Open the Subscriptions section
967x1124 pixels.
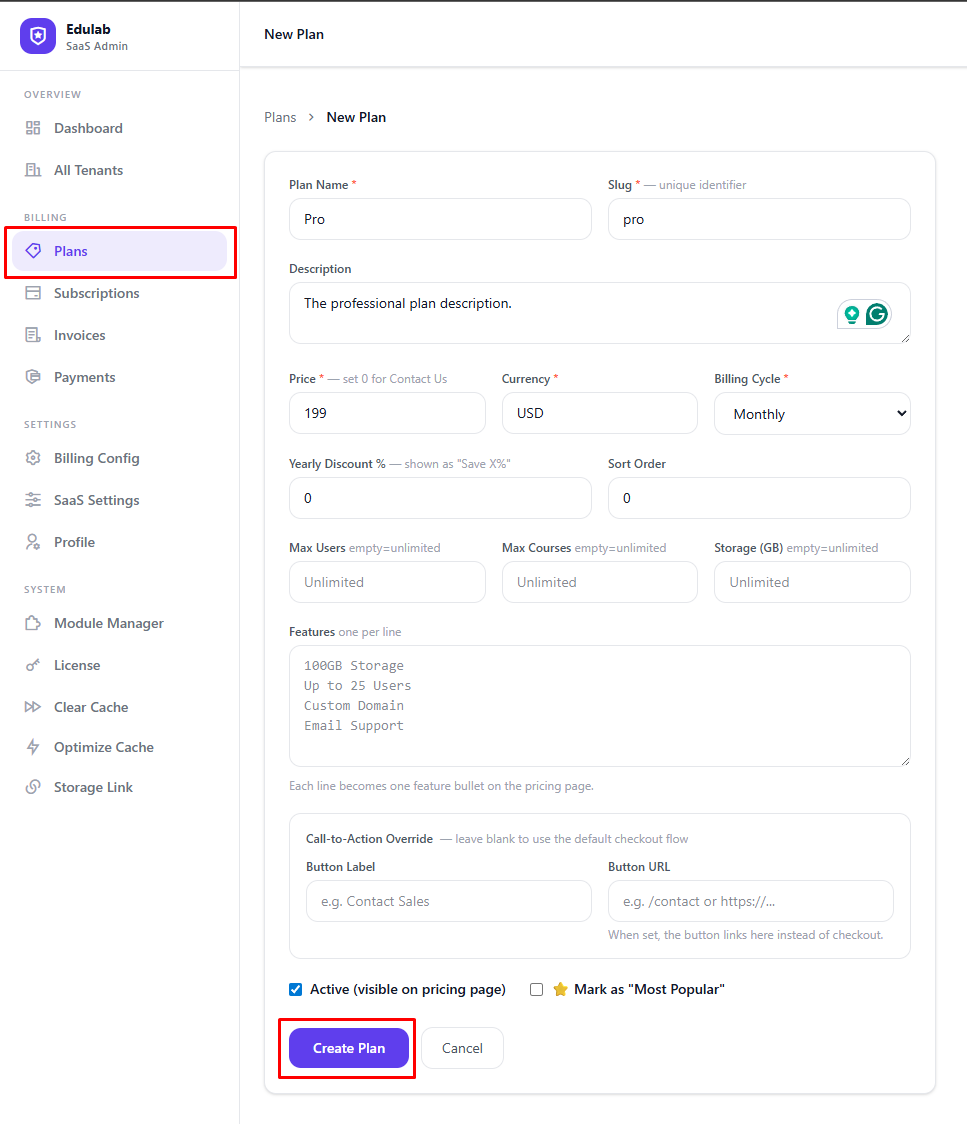[97, 293]
